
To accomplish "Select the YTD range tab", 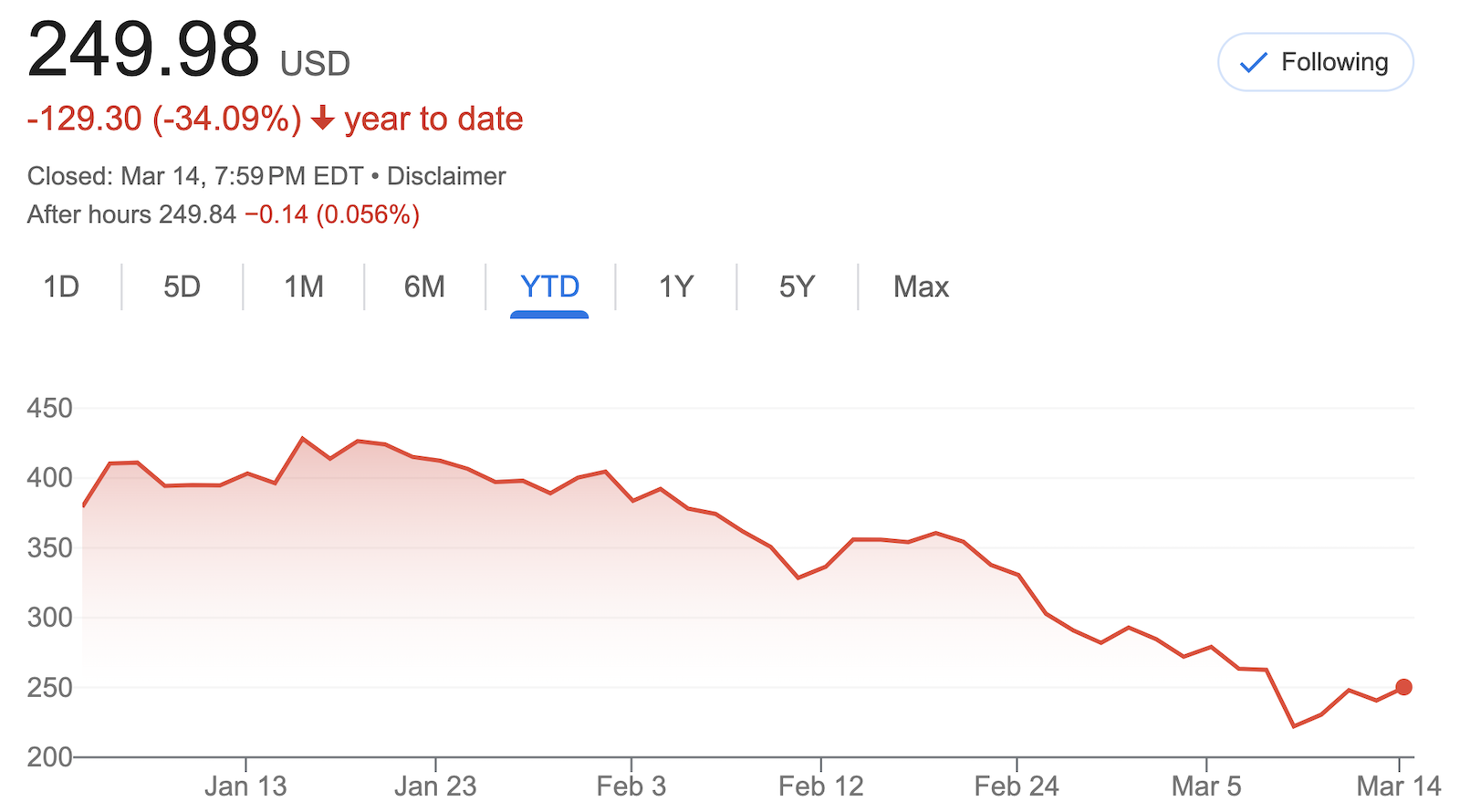I will tap(549, 287).
